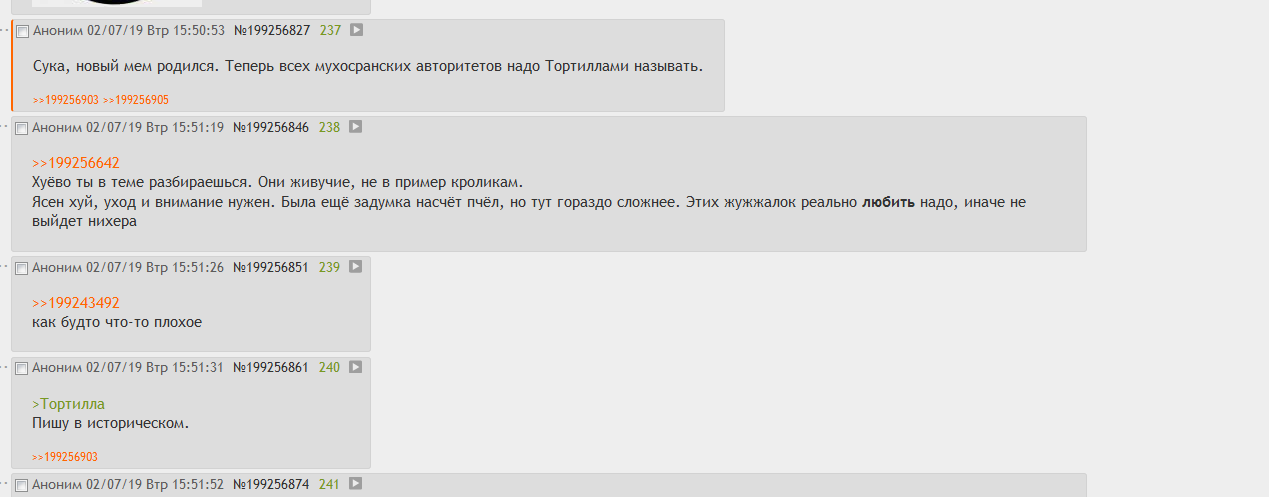
Task: Open post menu arrow on post 239
Action: pyautogui.click(x=355, y=267)
